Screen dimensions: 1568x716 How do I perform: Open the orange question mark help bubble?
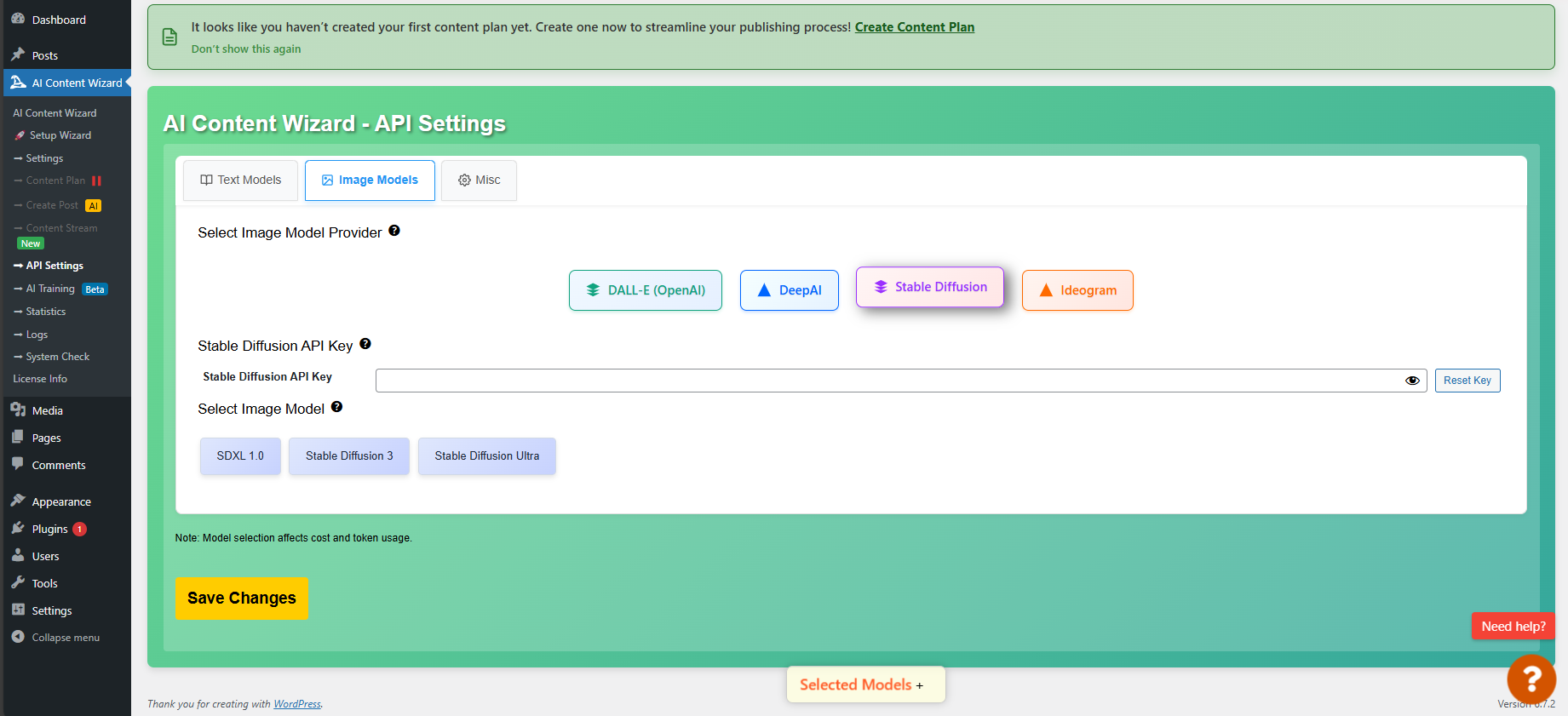(x=1531, y=679)
